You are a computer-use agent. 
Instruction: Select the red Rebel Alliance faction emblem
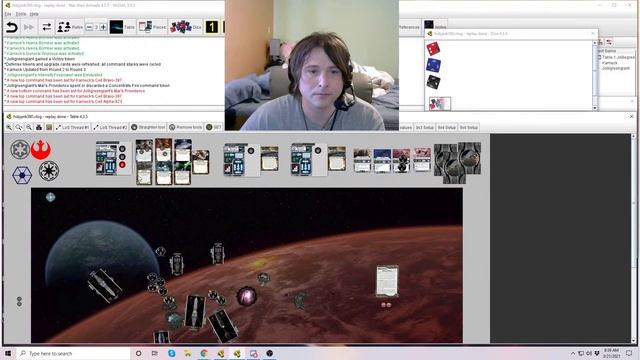tap(41, 149)
